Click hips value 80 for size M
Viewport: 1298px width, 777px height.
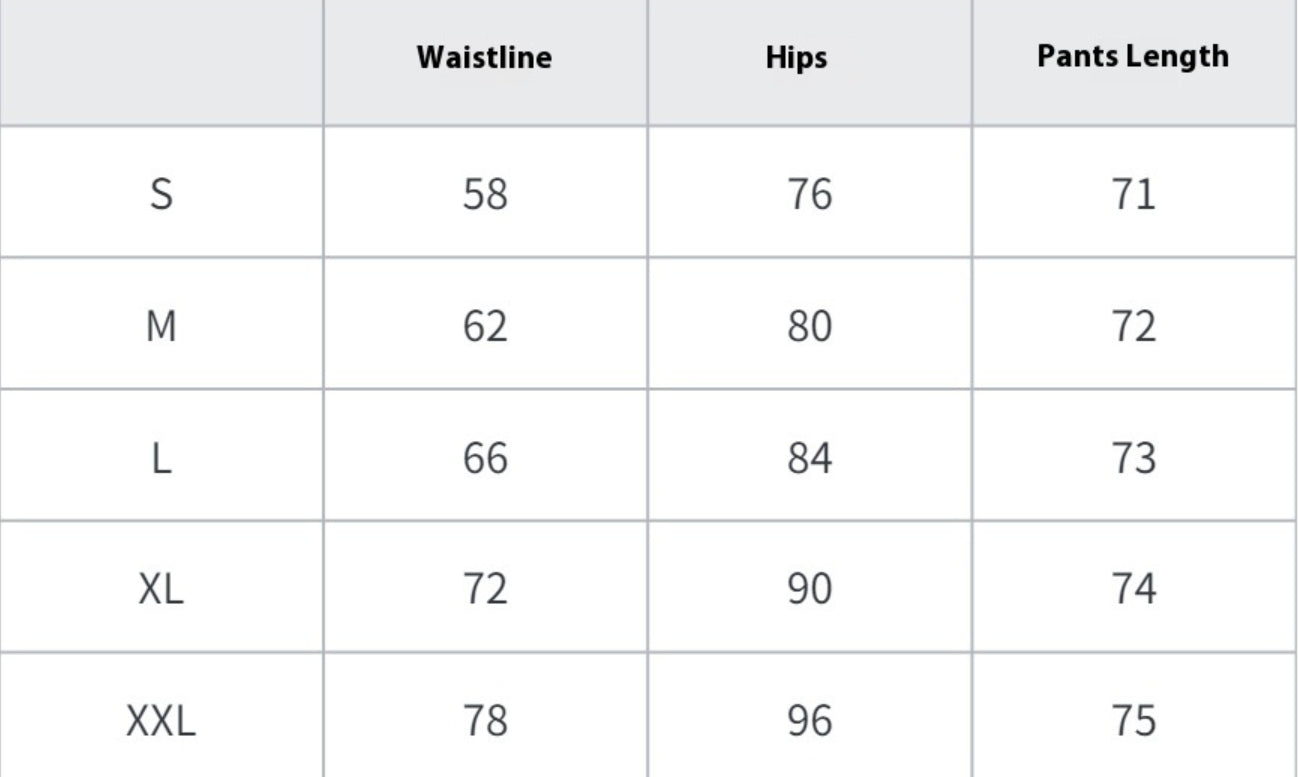tap(809, 326)
